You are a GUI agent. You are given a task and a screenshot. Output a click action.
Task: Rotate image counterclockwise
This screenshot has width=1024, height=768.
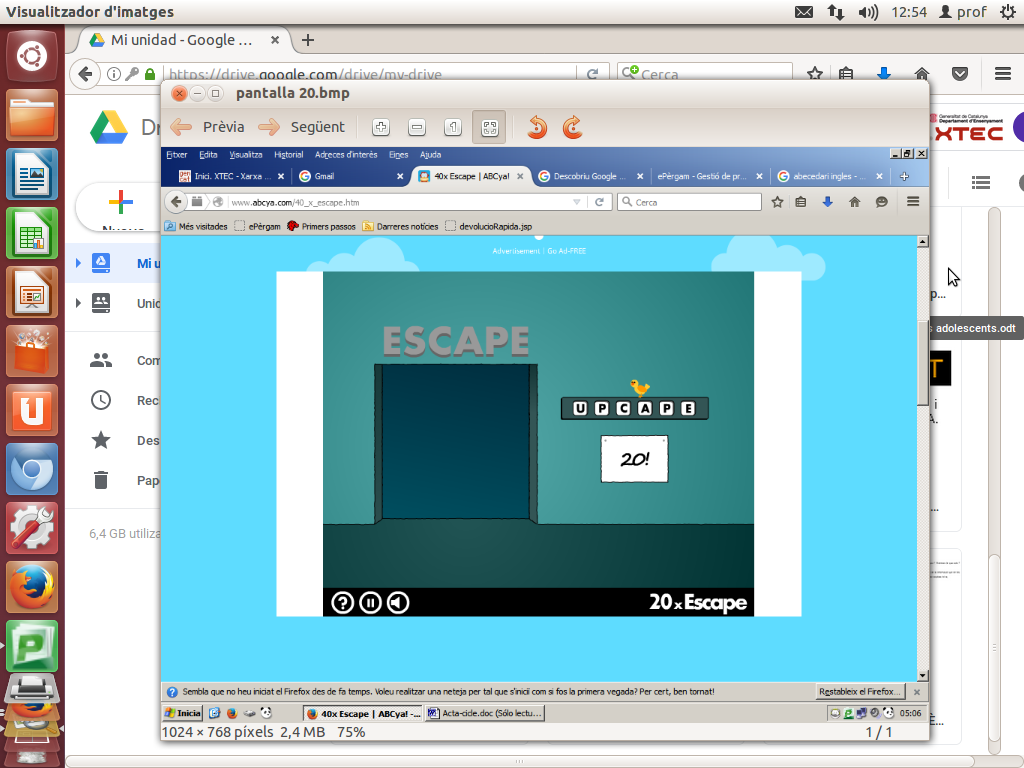(x=537, y=127)
